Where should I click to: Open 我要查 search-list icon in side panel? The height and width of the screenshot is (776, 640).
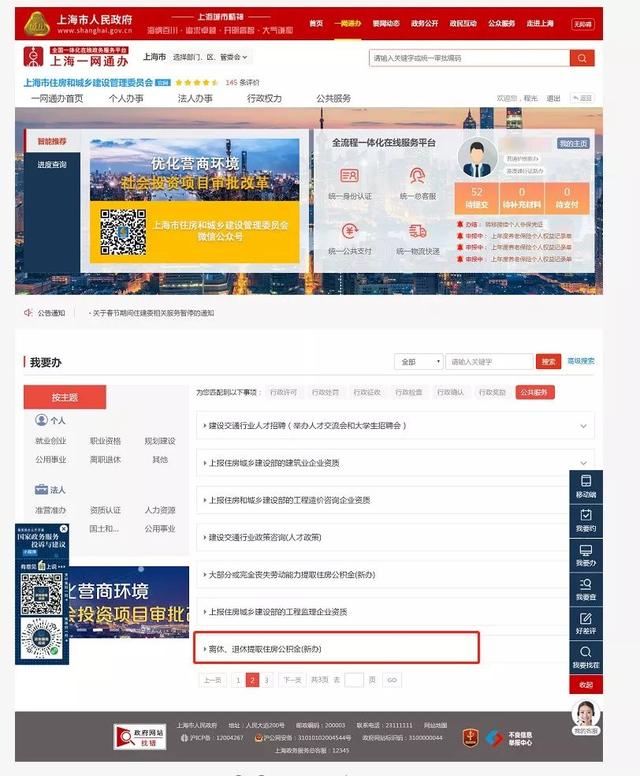point(586,584)
